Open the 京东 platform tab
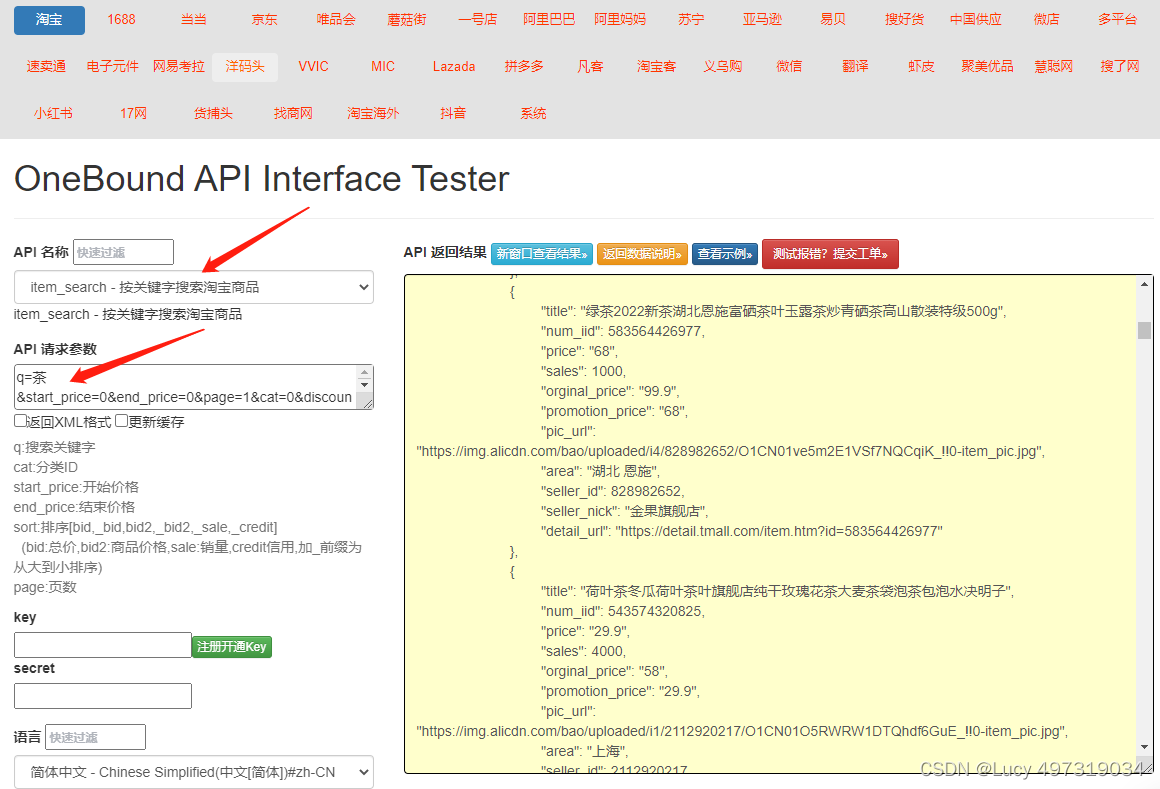The width and height of the screenshot is (1160, 789). point(264,20)
